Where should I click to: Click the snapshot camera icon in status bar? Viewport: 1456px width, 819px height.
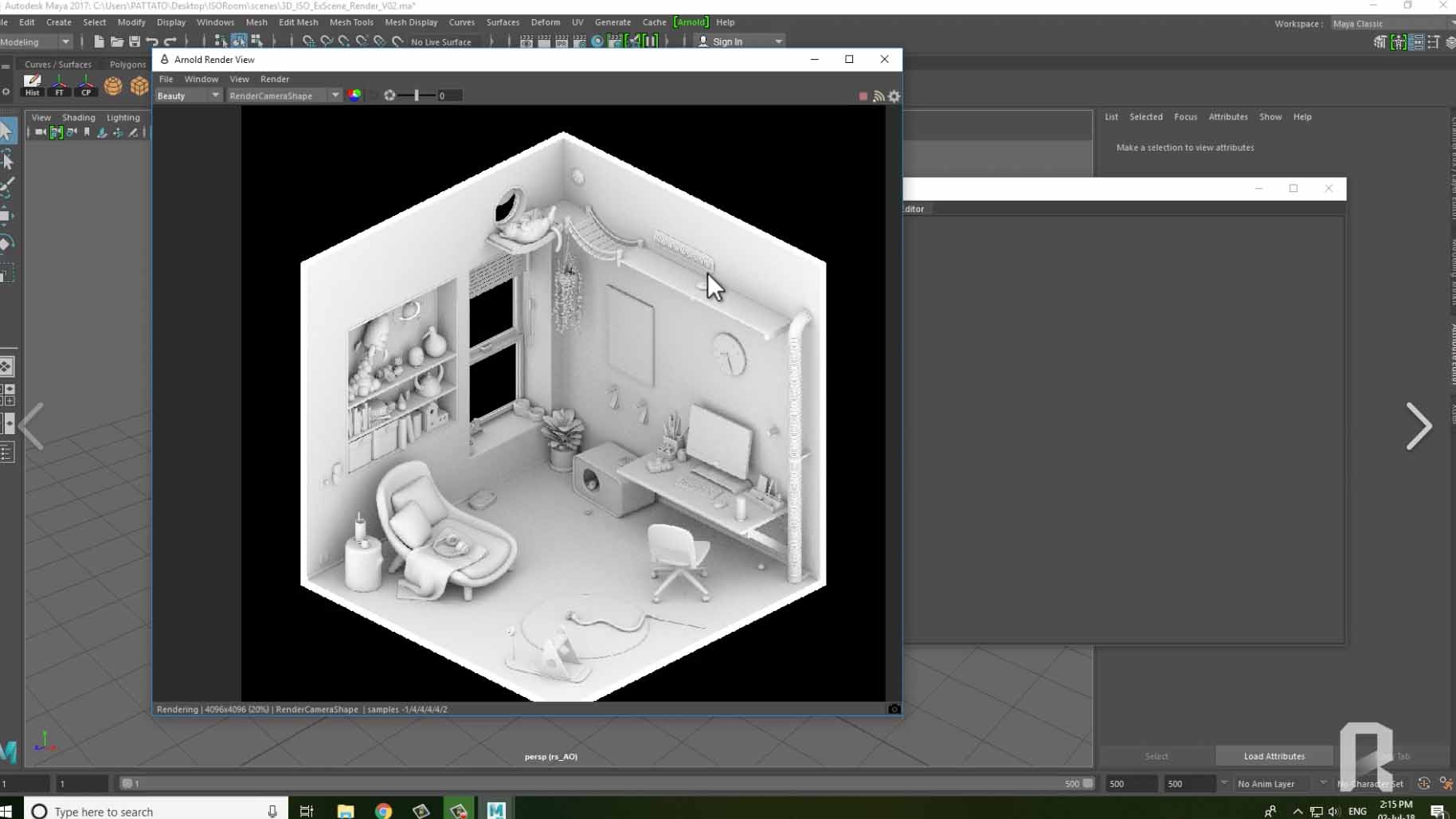pos(894,709)
